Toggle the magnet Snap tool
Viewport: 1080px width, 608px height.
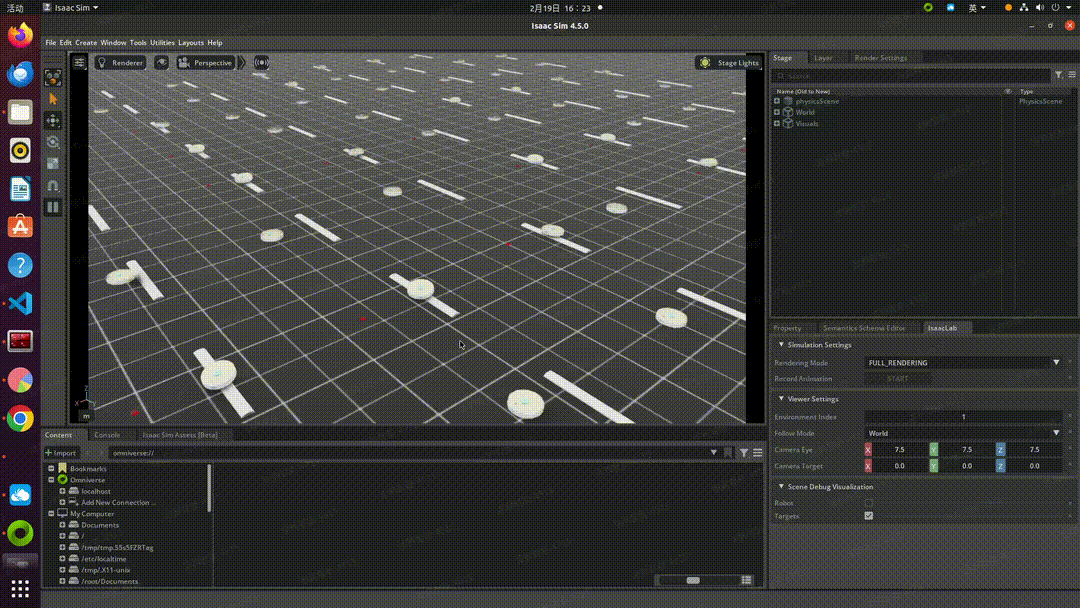[53, 185]
